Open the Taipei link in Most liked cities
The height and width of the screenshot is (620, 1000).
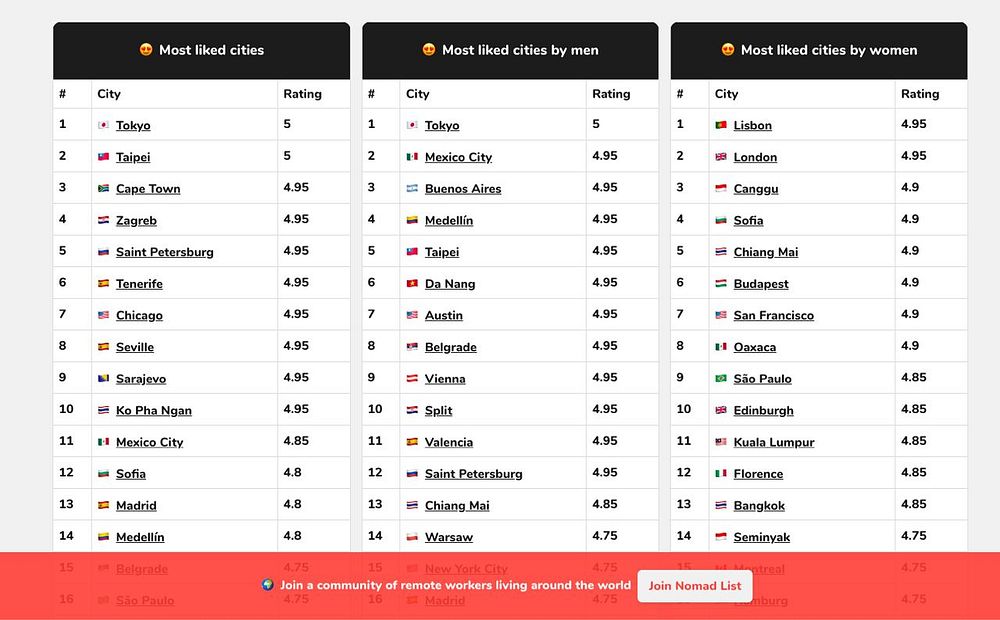point(133,157)
